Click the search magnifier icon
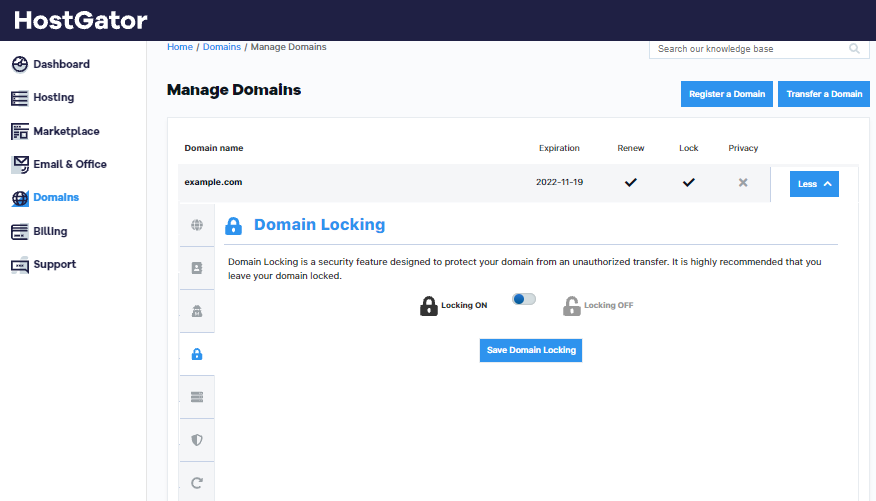 (x=854, y=49)
